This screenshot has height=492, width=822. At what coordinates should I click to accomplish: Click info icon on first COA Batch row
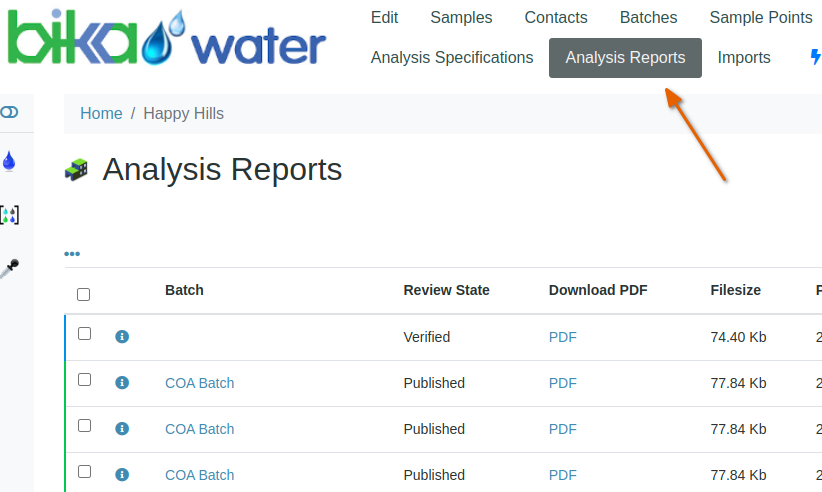click(x=122, y=383)
